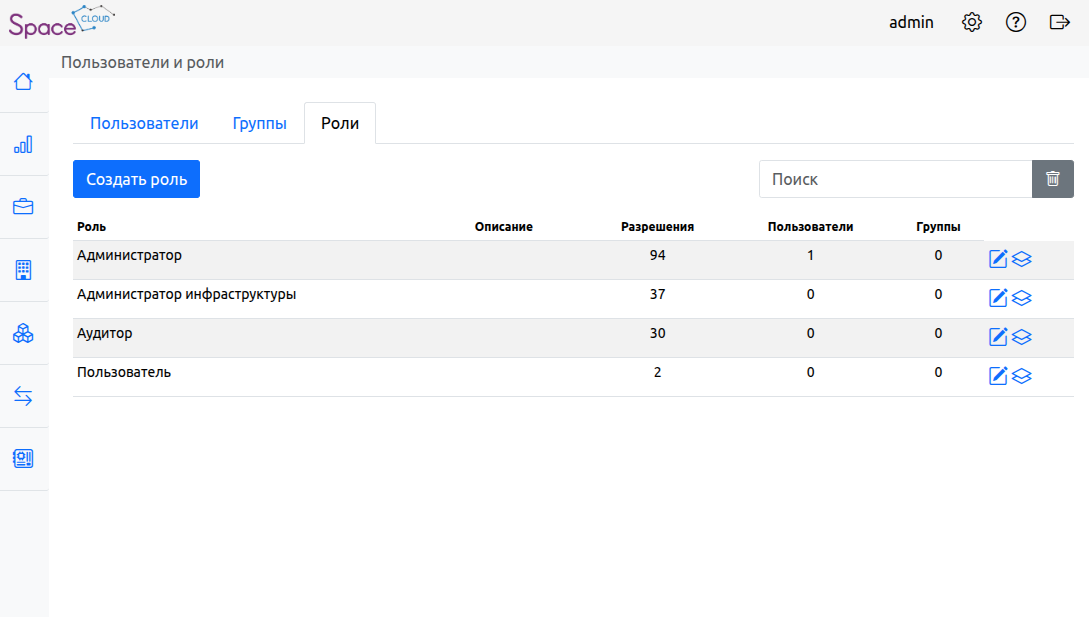Open settings gear icon in header

tap(971, 22)
